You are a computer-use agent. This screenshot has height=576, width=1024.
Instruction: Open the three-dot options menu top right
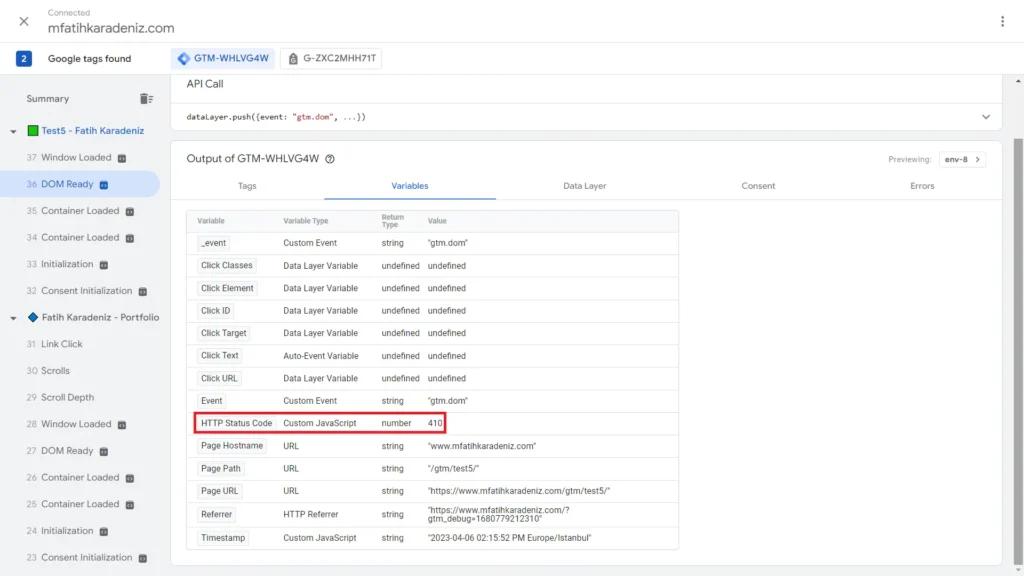(1004, 21)
